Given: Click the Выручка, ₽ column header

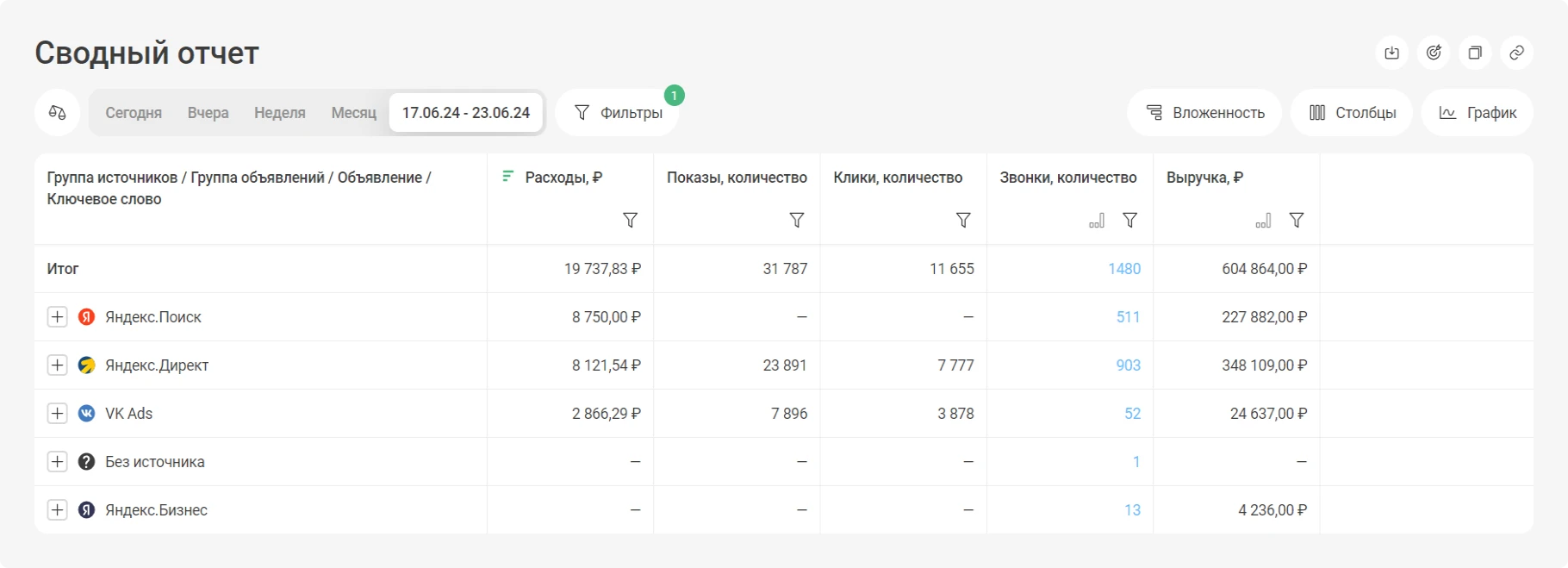Looking at the screenshot, I should pos(1204,178).
